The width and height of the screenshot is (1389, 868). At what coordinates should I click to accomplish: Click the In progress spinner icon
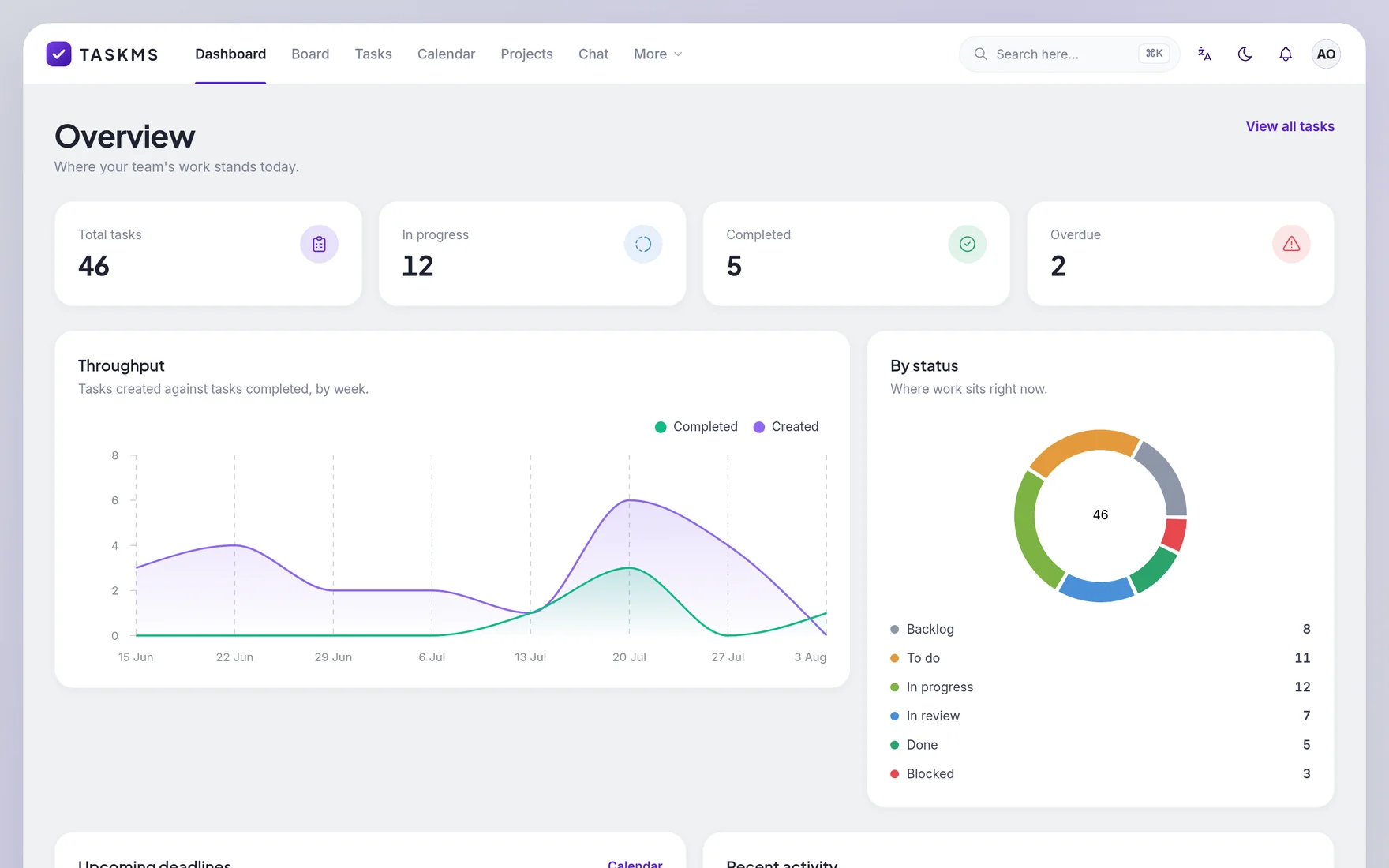[x=643, y=244]
